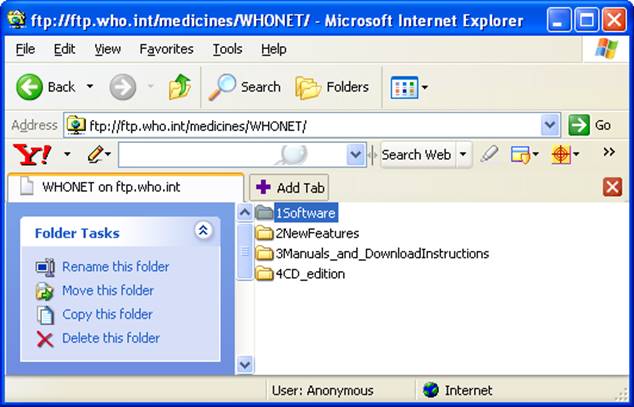Click Move this folder link
The image size is (634, 407).
(x=108, y=291)
